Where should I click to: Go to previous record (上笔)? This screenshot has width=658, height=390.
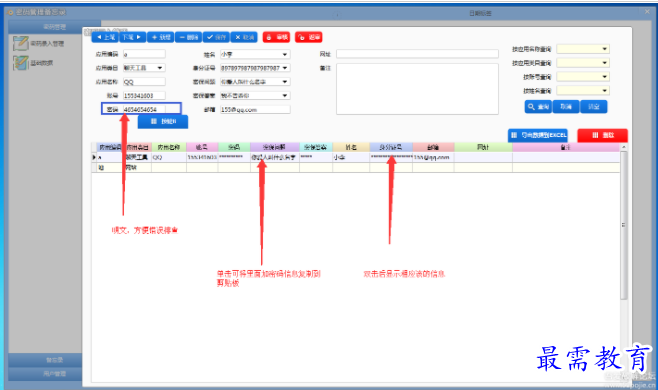[105, 37]
